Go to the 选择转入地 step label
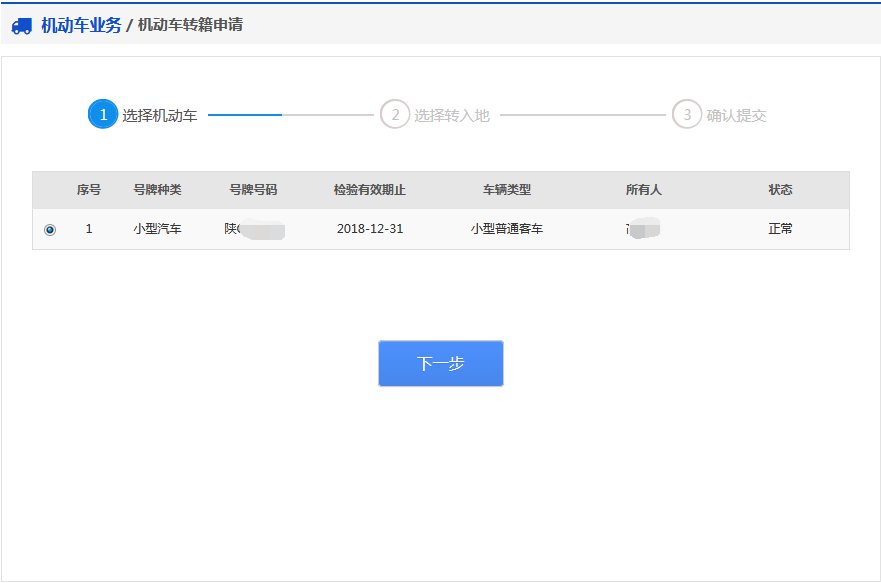This screenshot has width=881, height=583. click(452, 115)
